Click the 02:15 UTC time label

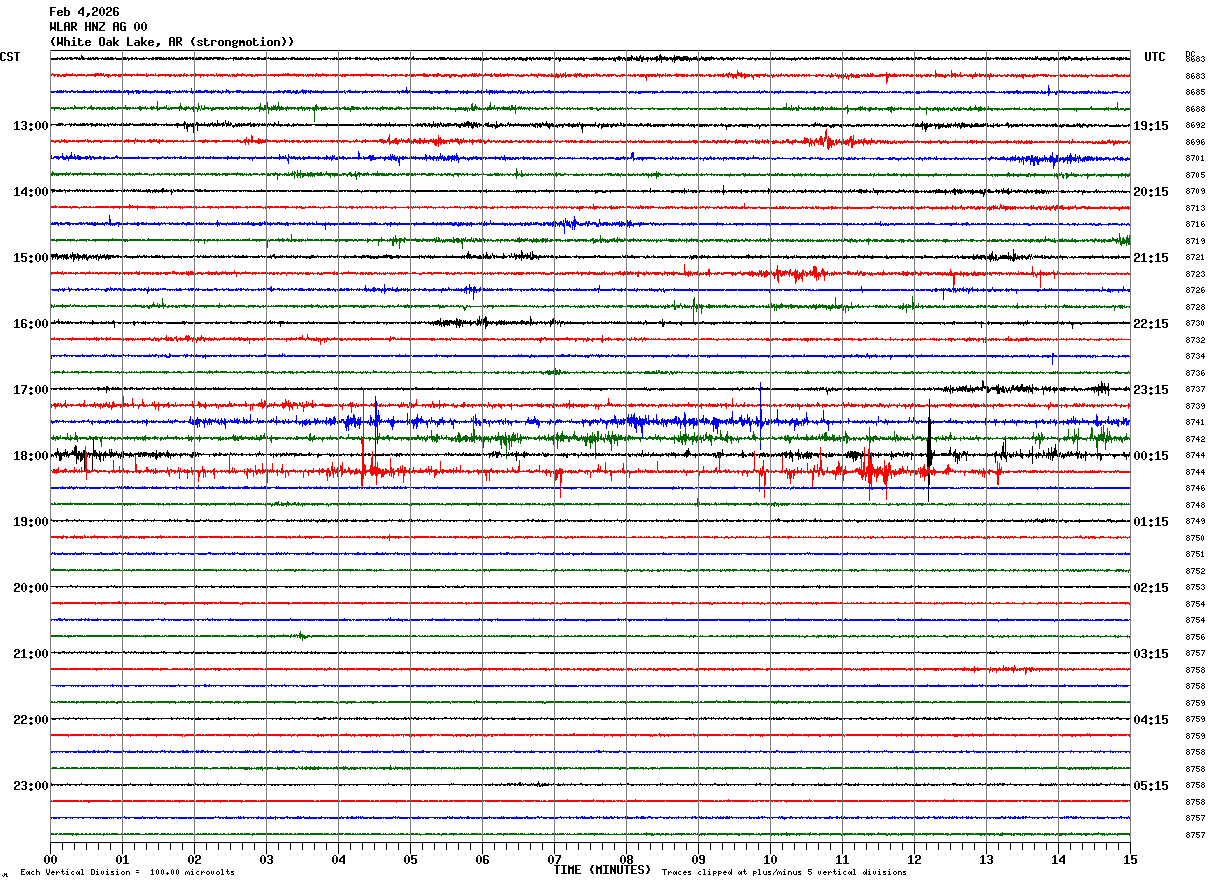[x=1151, y=588]
